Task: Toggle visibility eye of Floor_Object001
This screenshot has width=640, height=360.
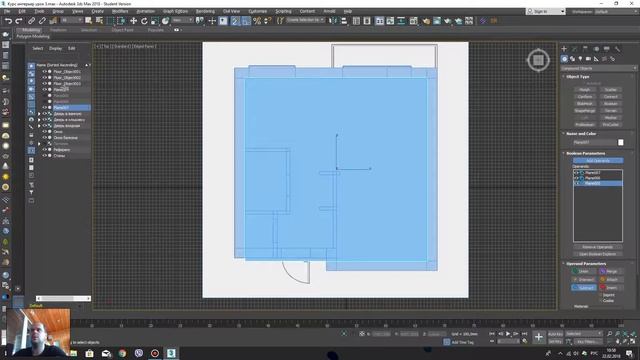Action: [x=44, y=71]
